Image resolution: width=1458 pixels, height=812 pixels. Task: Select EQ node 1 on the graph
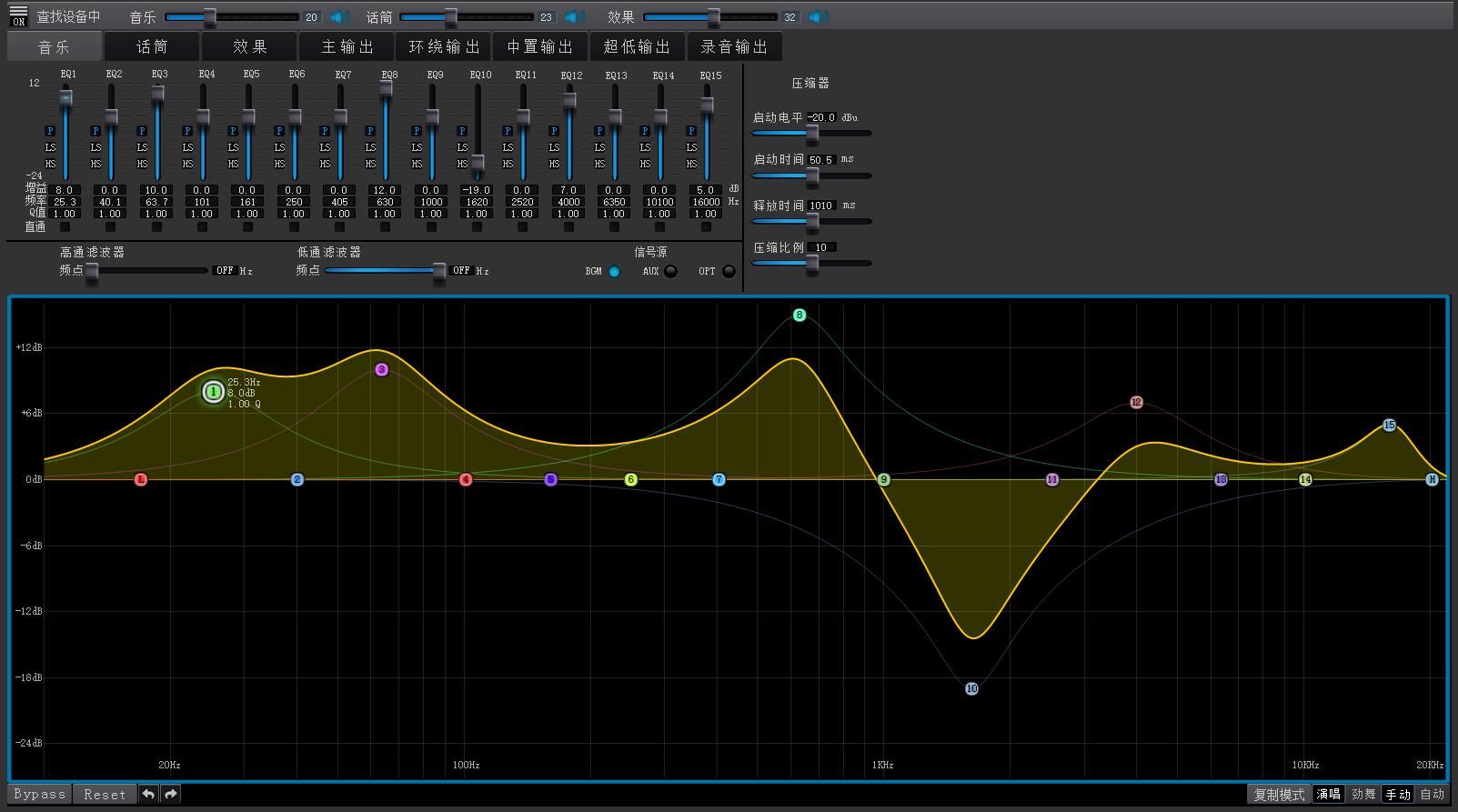tap(214, 392)
